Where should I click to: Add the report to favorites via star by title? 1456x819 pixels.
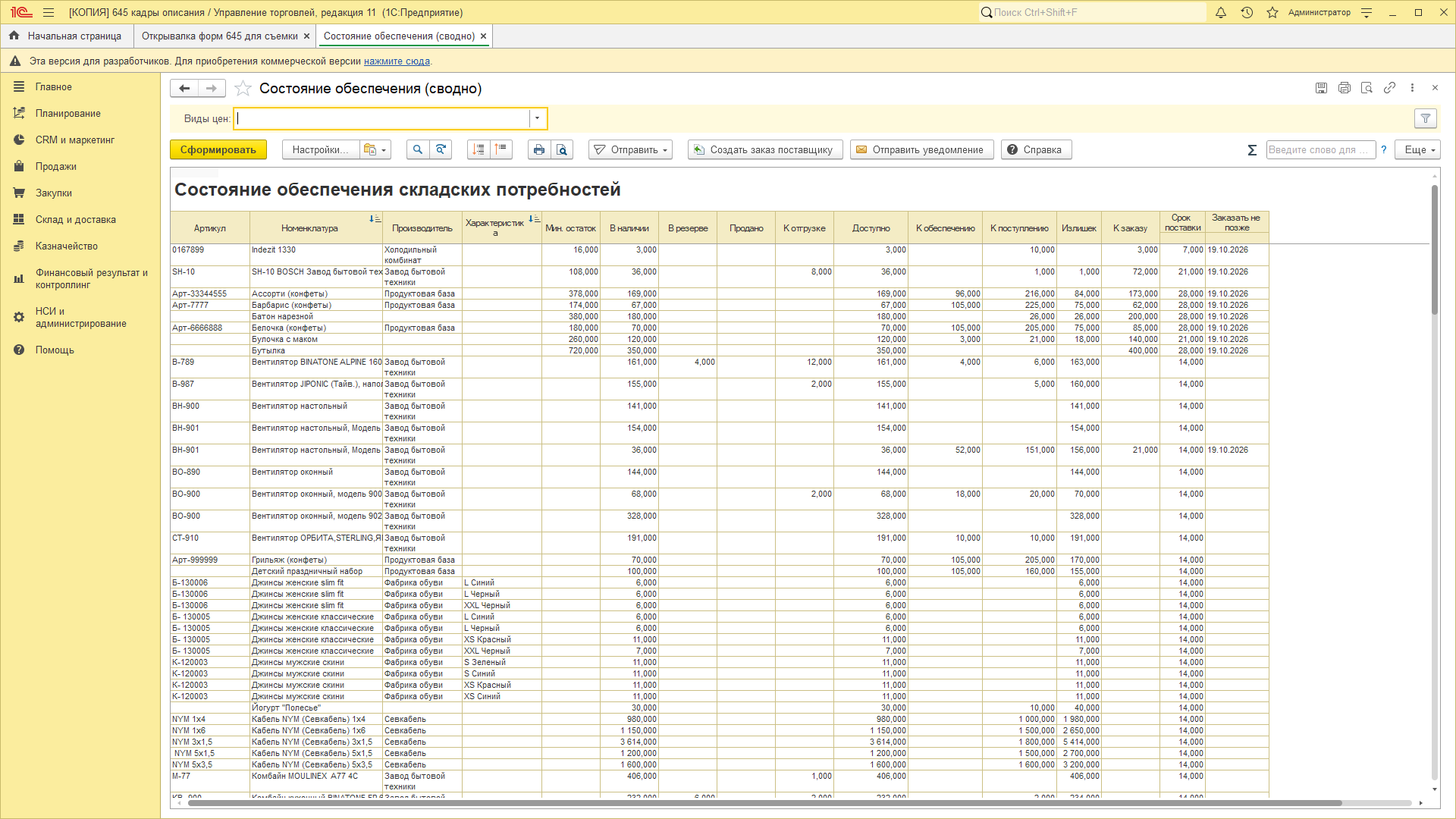tap(243, 89)
